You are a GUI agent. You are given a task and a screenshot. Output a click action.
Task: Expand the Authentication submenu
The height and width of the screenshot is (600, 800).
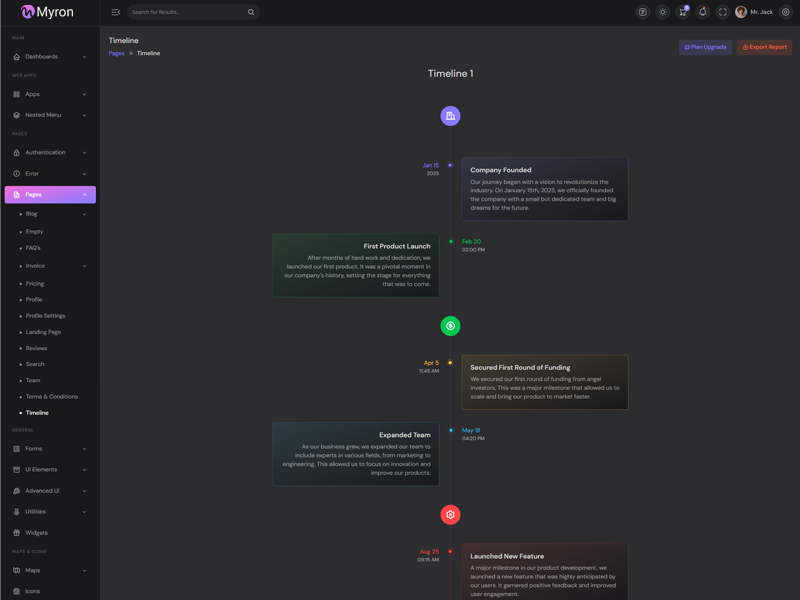pos(50,153)
